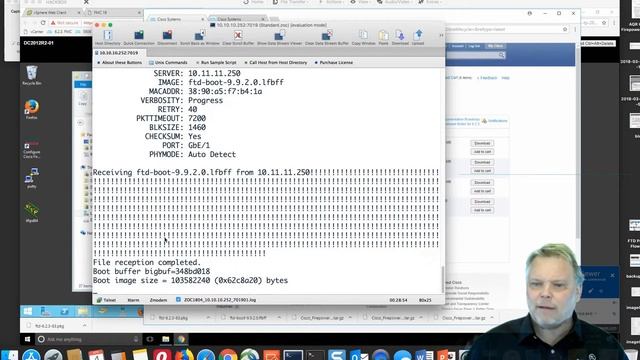Click the Not secure warning in address bar
The image size is (640, 360).
(64, 23)
